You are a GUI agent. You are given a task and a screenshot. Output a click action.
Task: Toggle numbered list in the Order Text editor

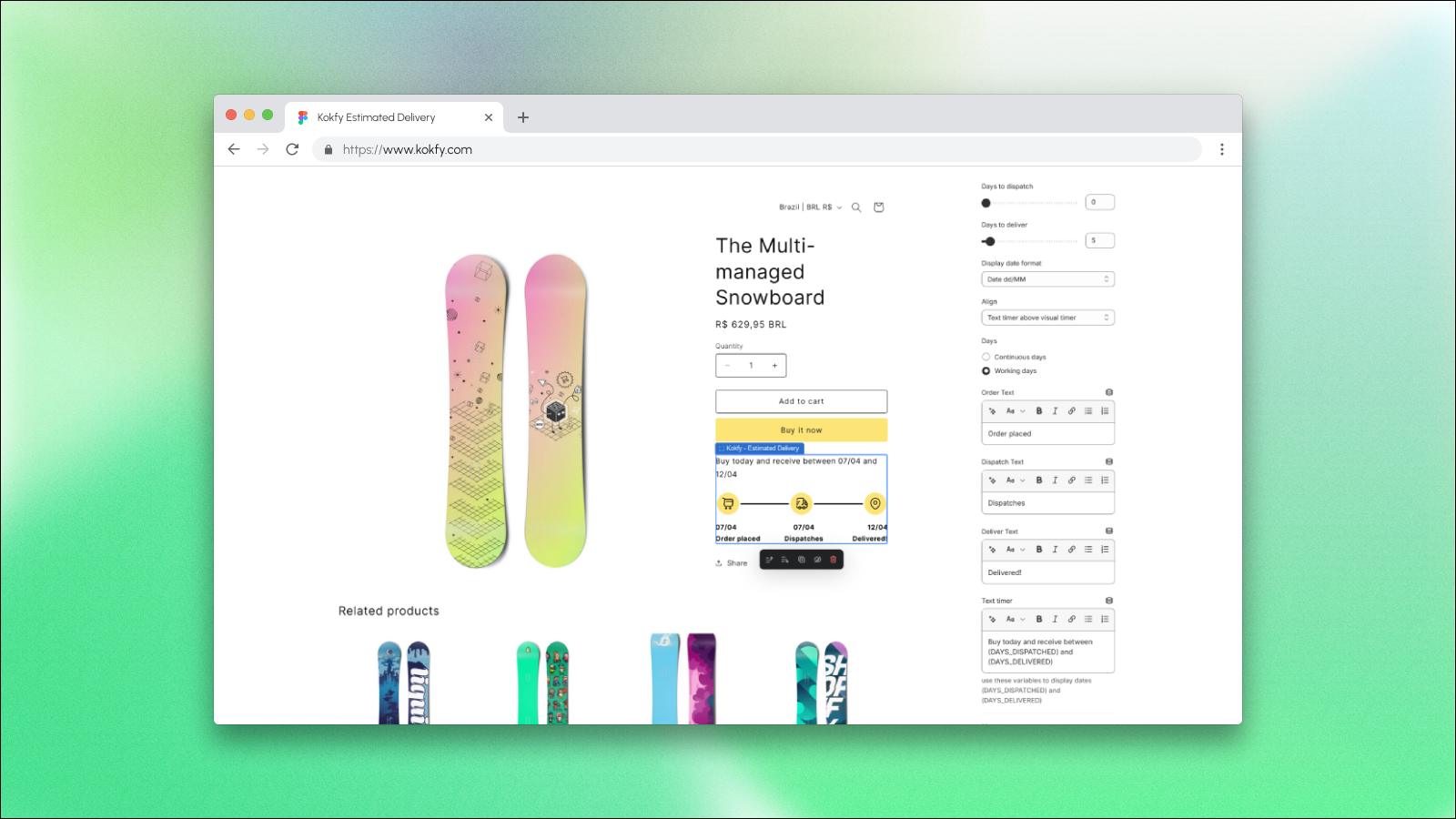(x=1105, y=411)
